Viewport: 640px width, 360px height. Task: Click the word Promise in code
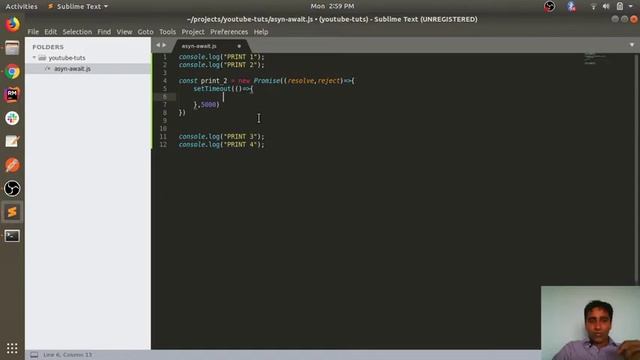click(267, 81)
